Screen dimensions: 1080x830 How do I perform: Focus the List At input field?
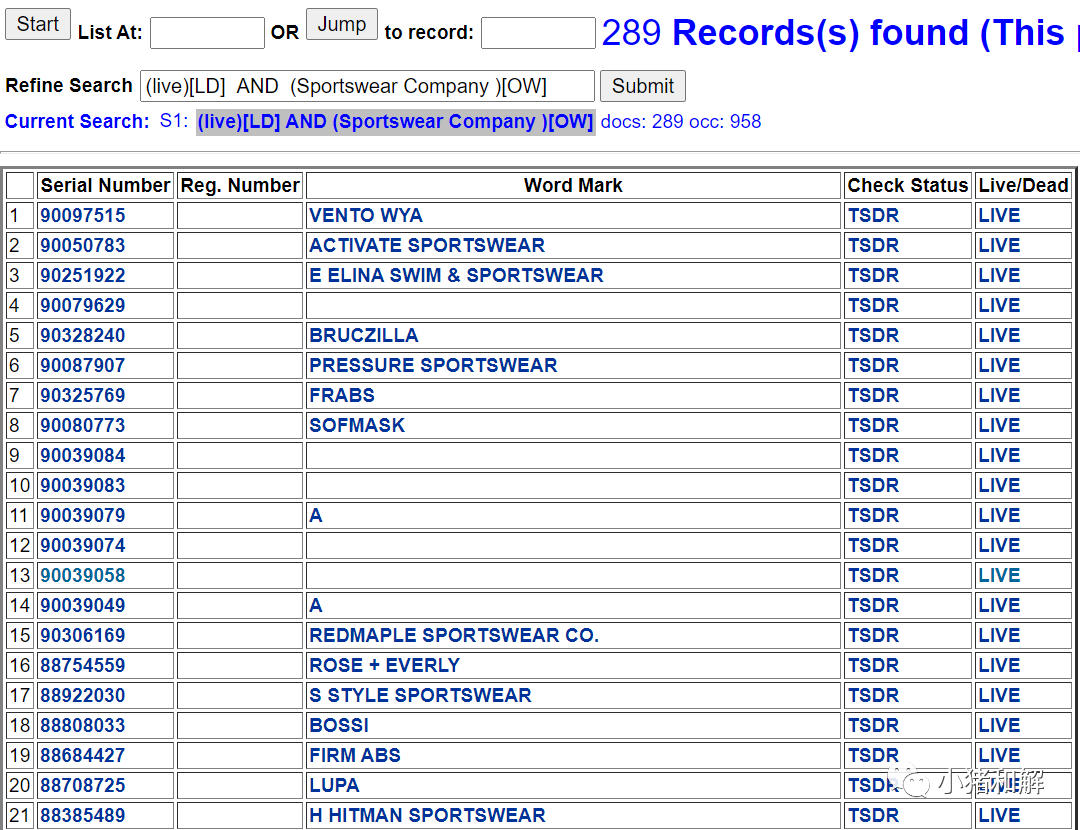click(207, 32)
